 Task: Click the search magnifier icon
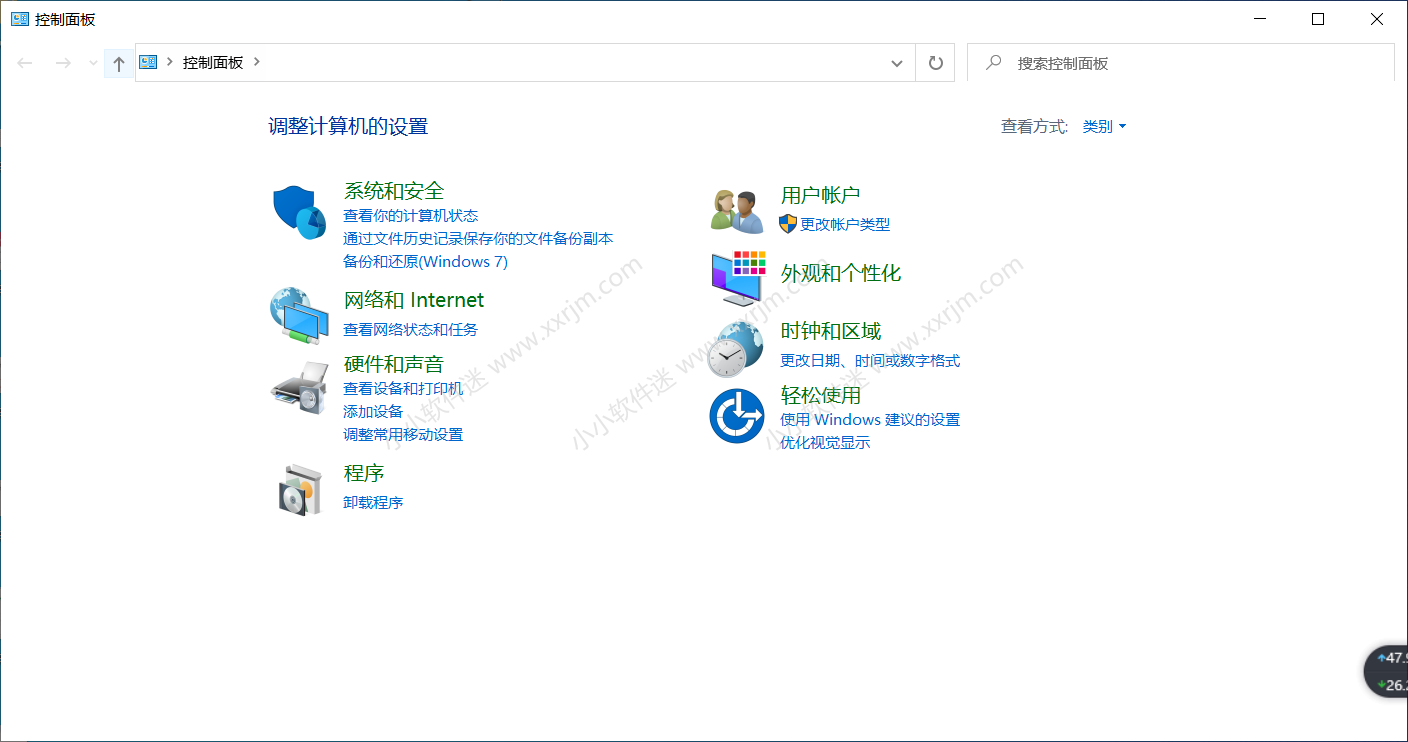coord(993,62)
